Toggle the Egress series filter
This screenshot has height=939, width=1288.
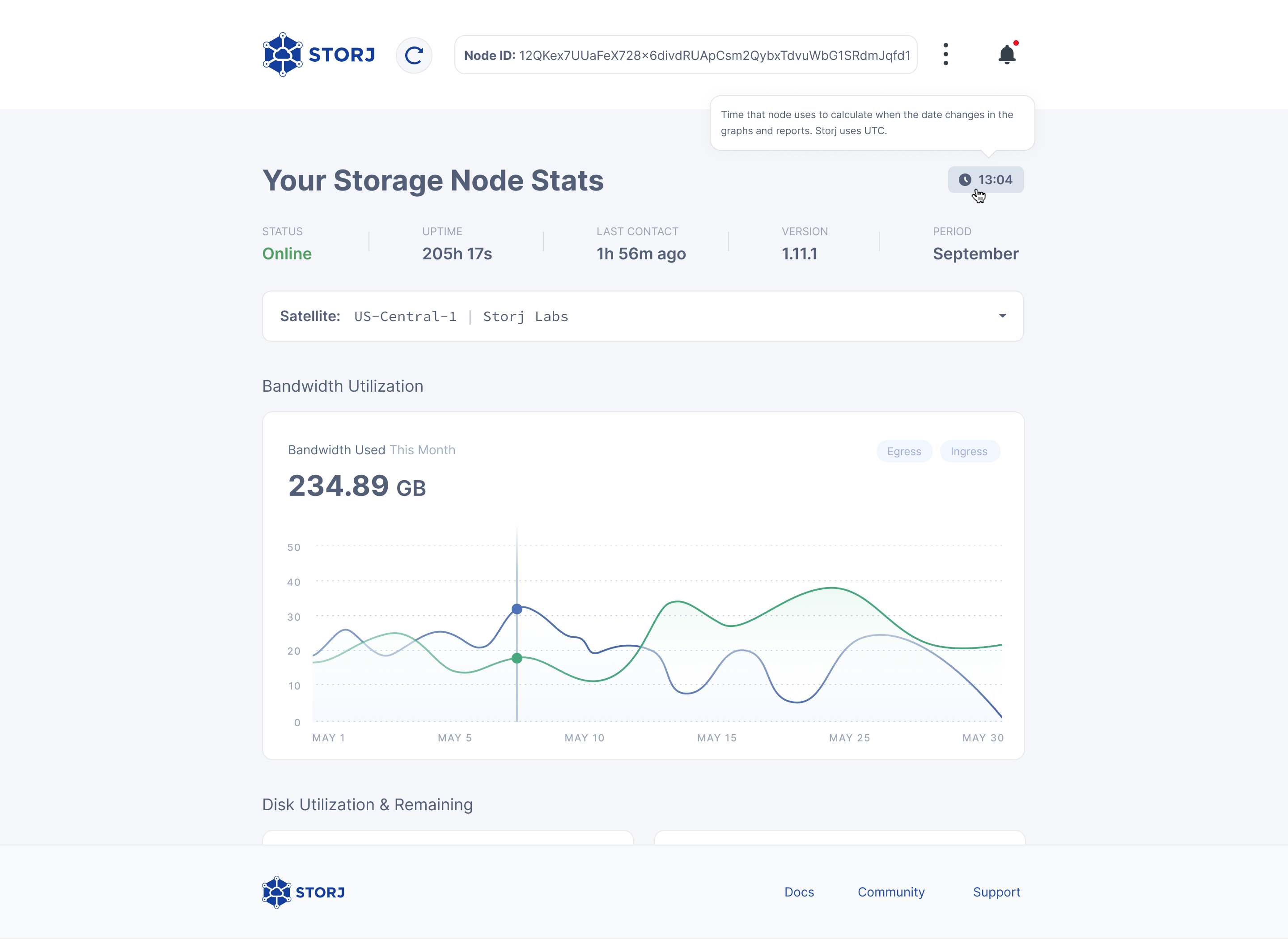click(904, 451)
